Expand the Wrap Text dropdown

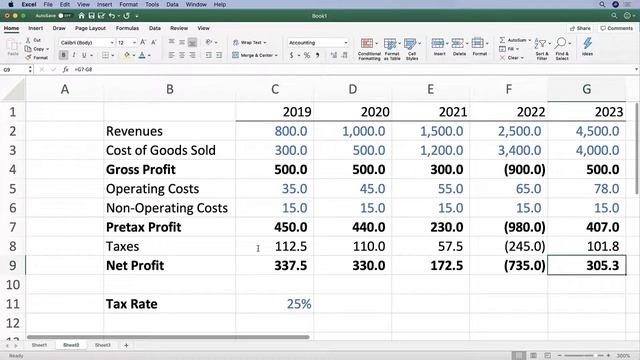(265, 42)
